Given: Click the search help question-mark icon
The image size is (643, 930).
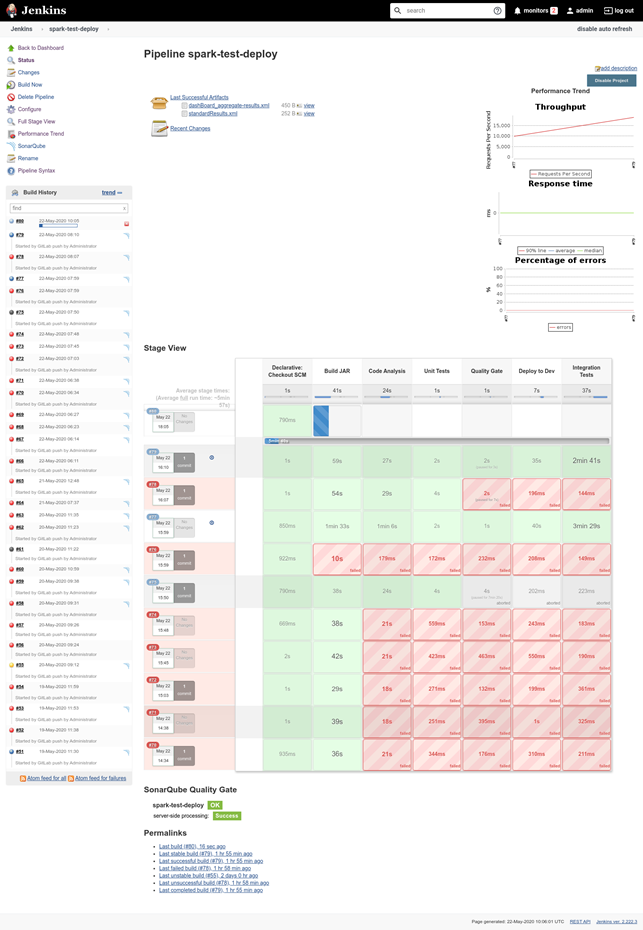Looking at the screenshot, I should [x=497, y=11].
